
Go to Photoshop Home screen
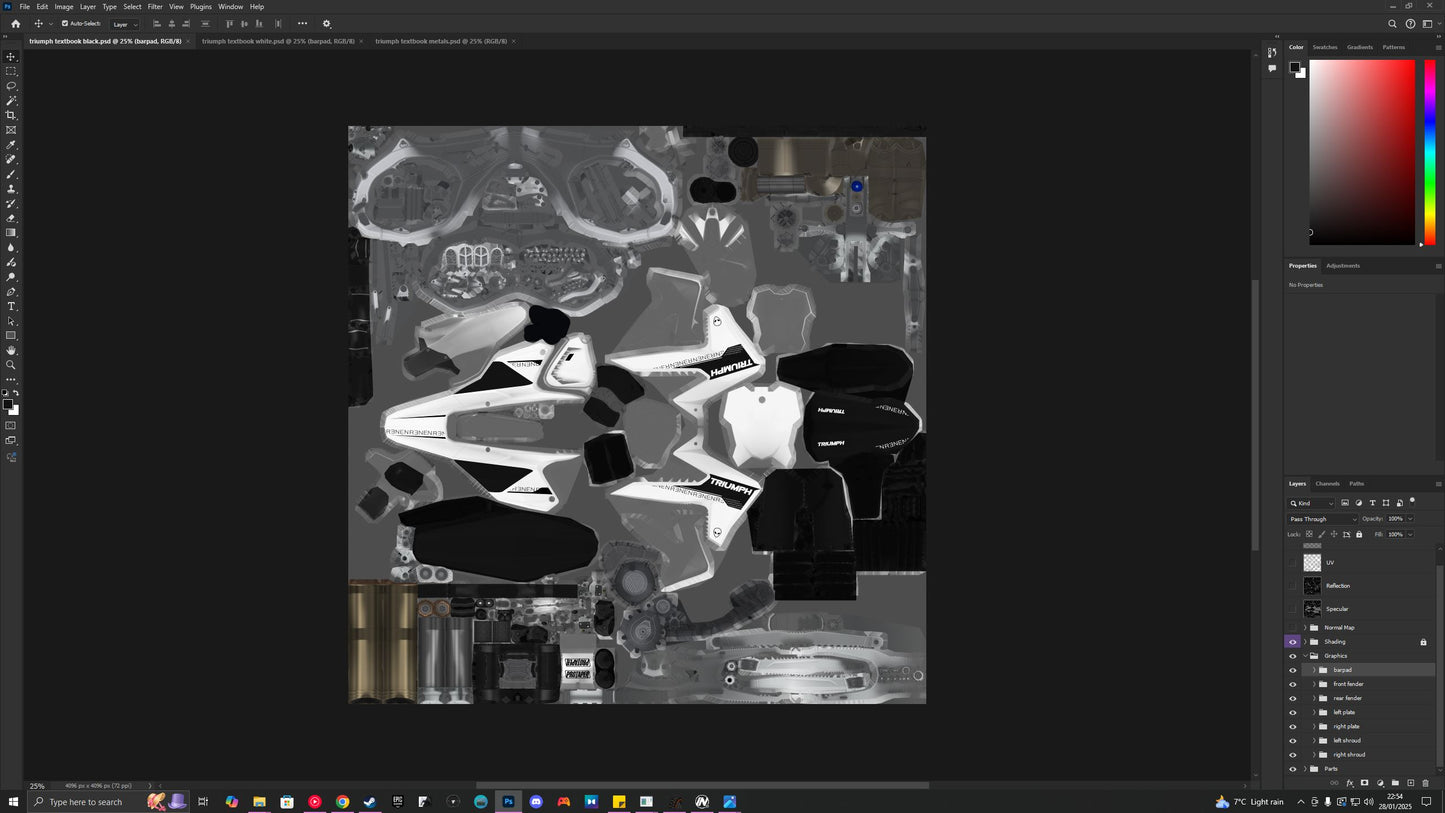pyautogui.click(x=15, y=24)
